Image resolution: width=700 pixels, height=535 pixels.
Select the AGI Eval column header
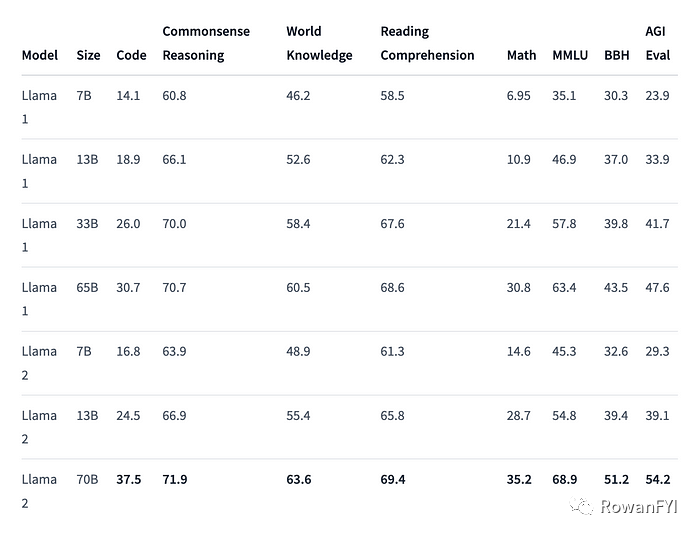tap(657, 43)
